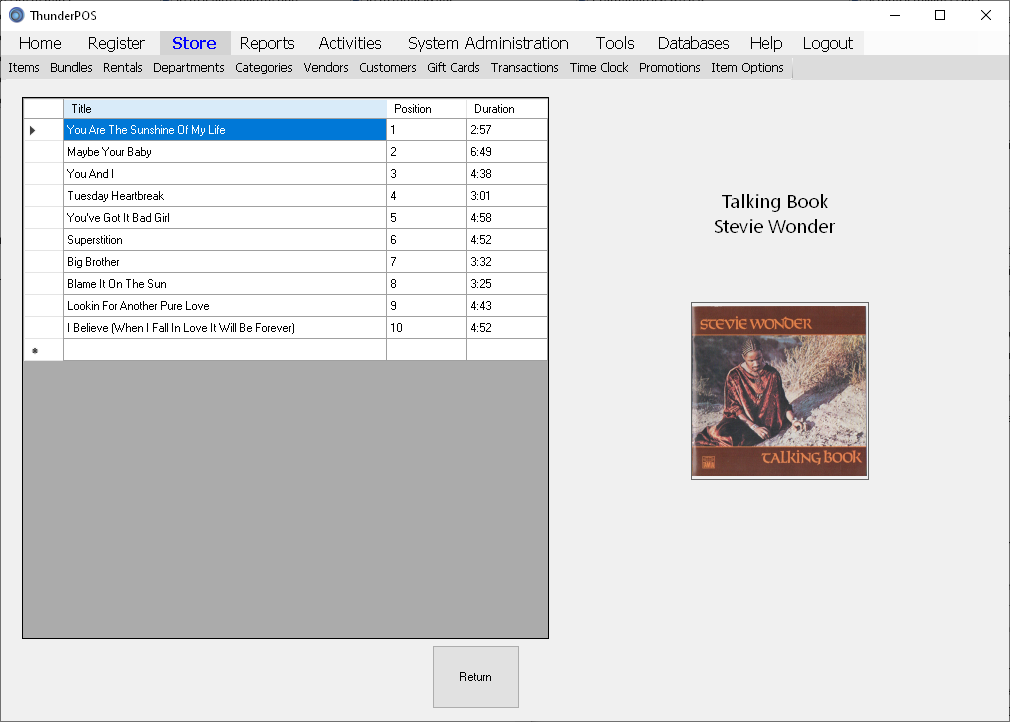The image size is (1010, 722).
Task: Open the Vendors section
Action: (x=326, y=68)
